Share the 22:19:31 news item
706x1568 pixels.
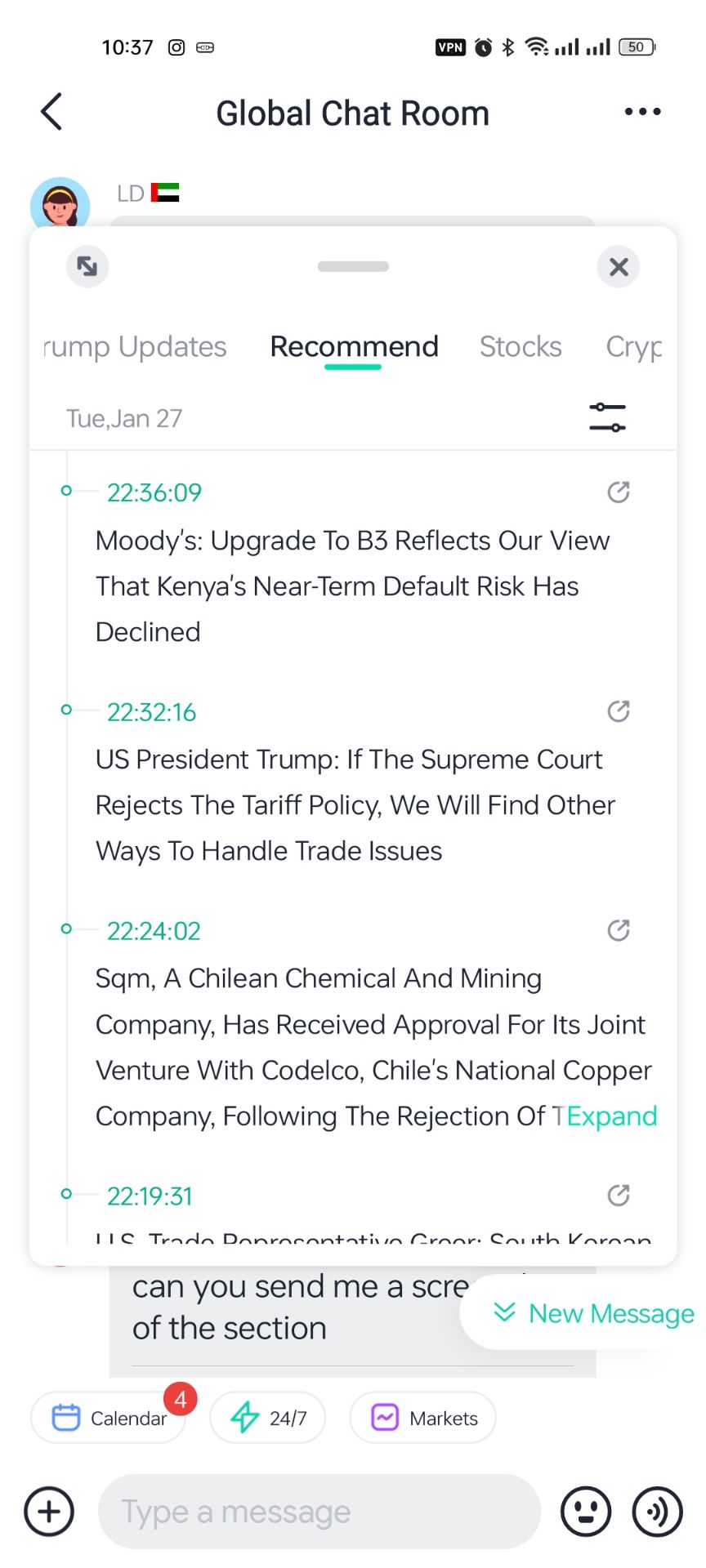point(619,1196)
